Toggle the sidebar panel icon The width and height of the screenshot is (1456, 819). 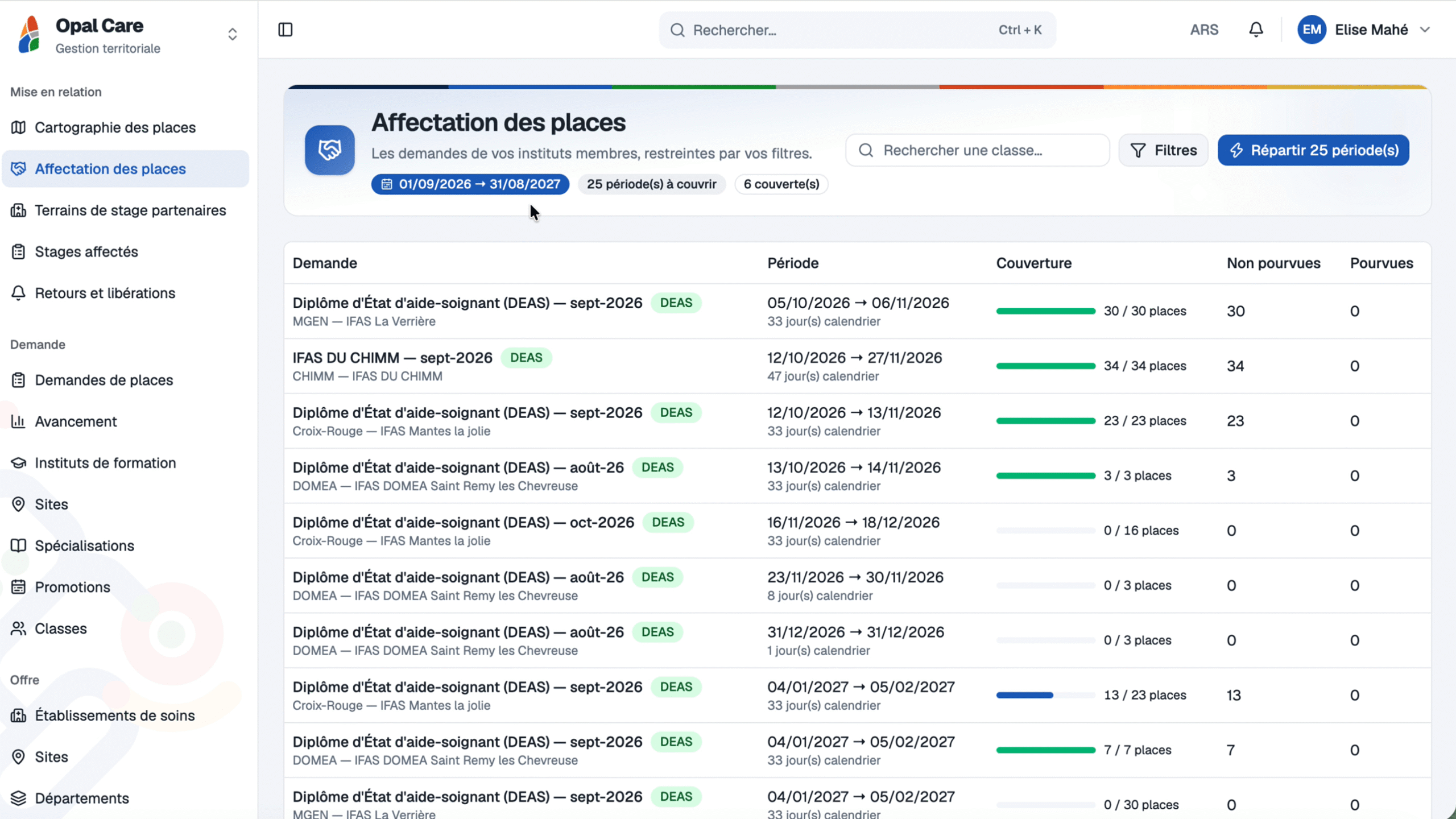286,30
